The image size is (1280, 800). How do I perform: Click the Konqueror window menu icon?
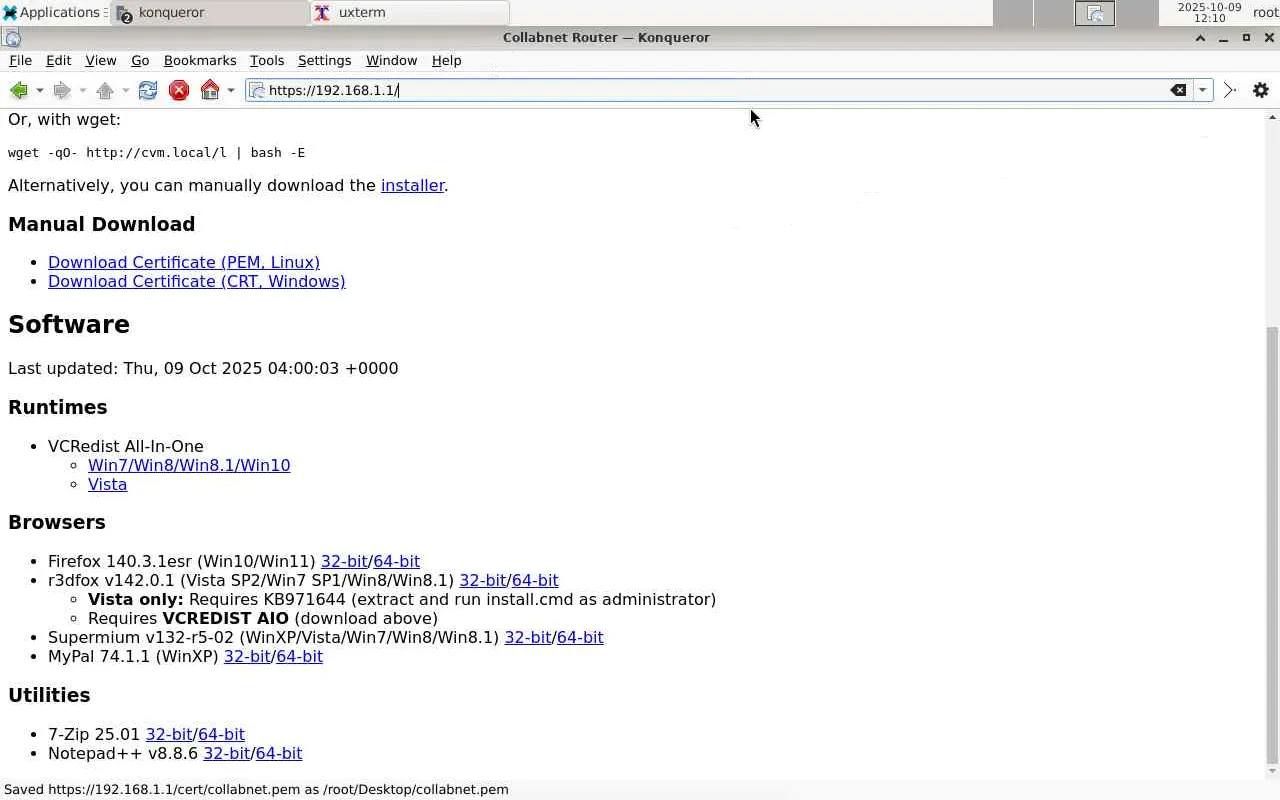[12, 38]
